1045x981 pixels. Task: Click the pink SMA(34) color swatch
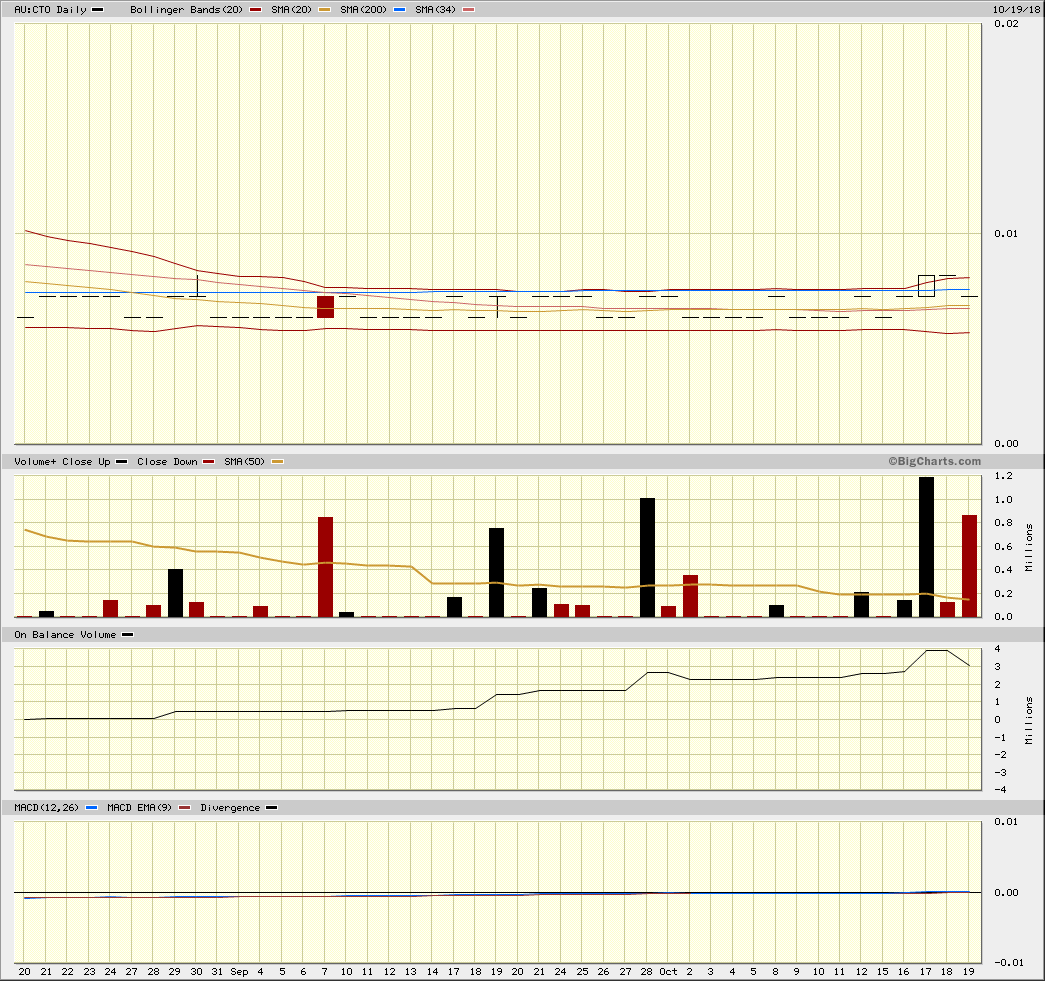point(469,10)
